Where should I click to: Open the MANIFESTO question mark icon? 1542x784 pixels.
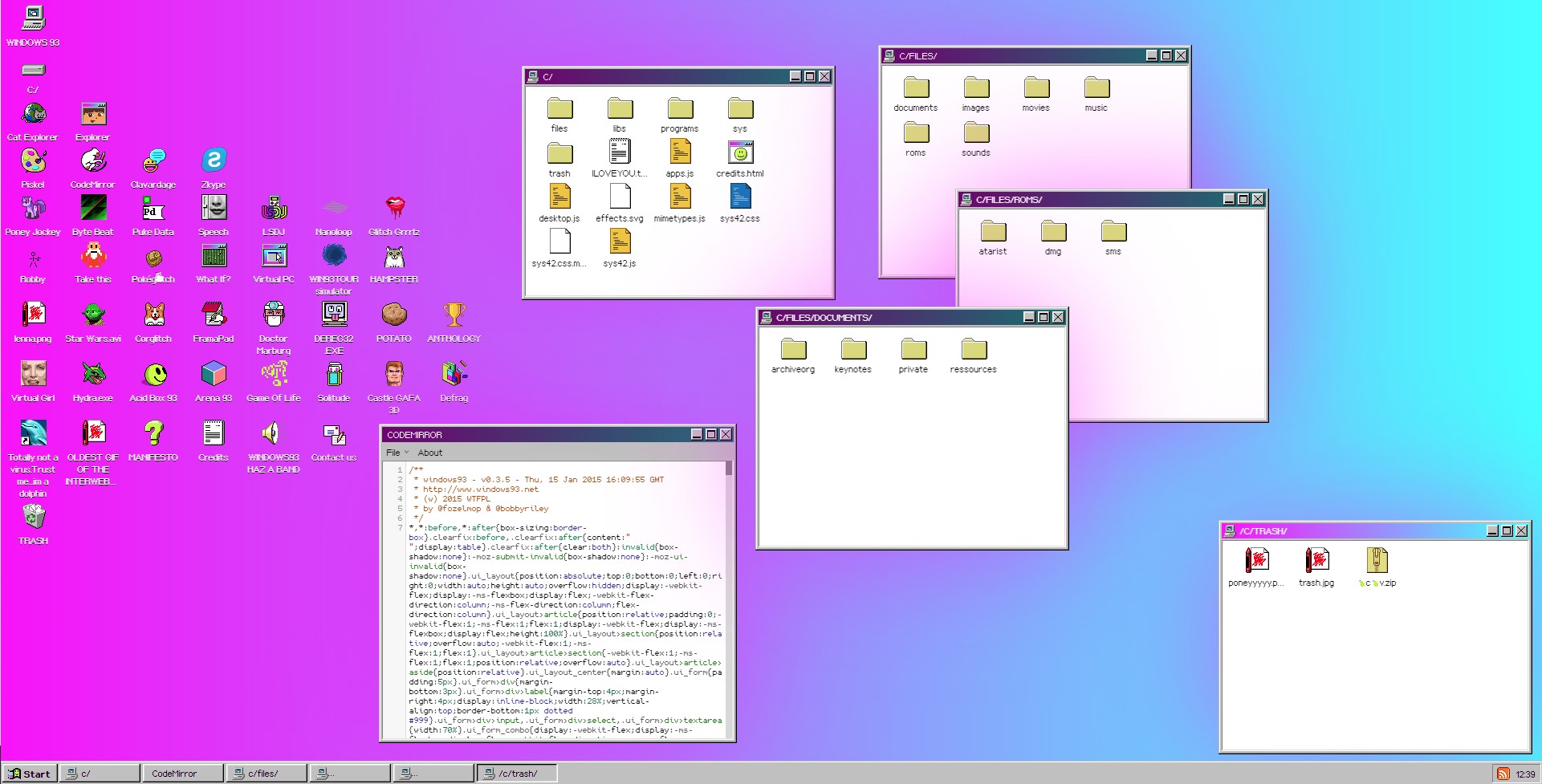coord(153,434)
